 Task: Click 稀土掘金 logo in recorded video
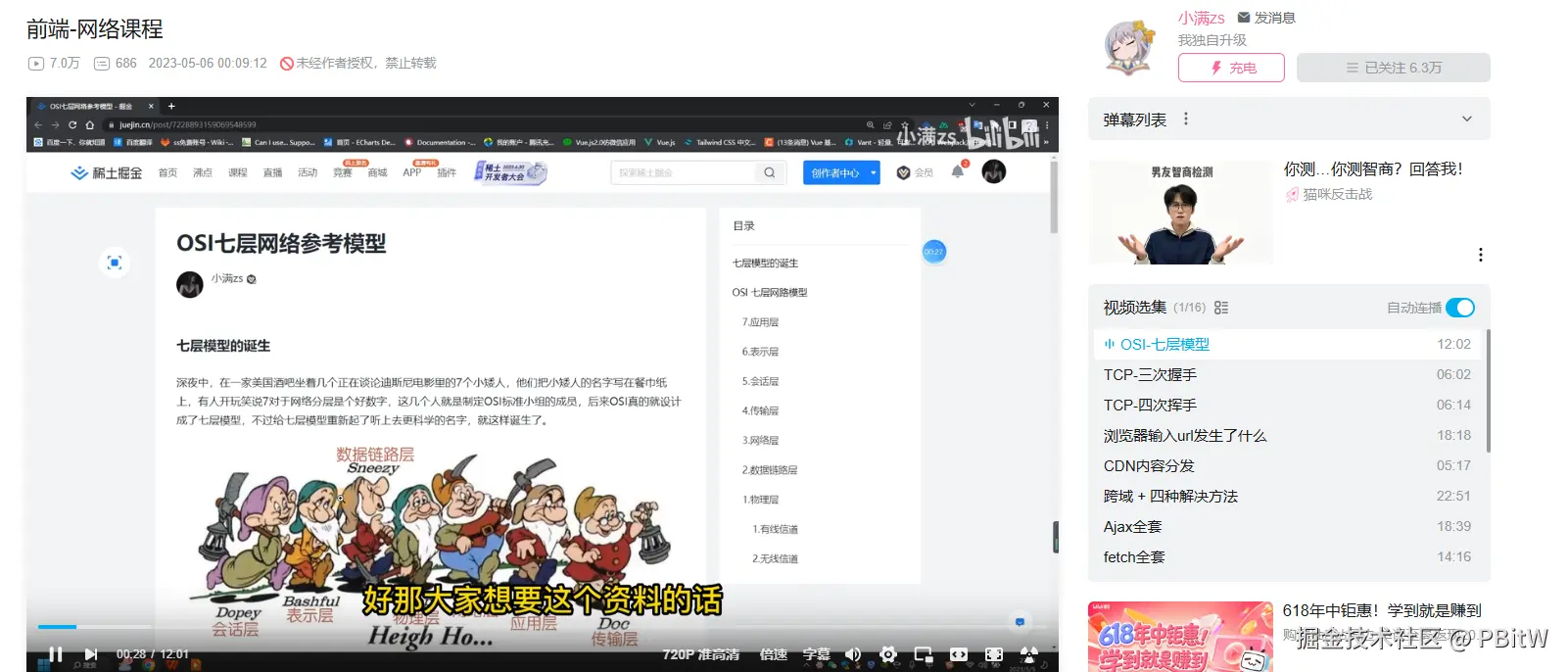(107, 172)
